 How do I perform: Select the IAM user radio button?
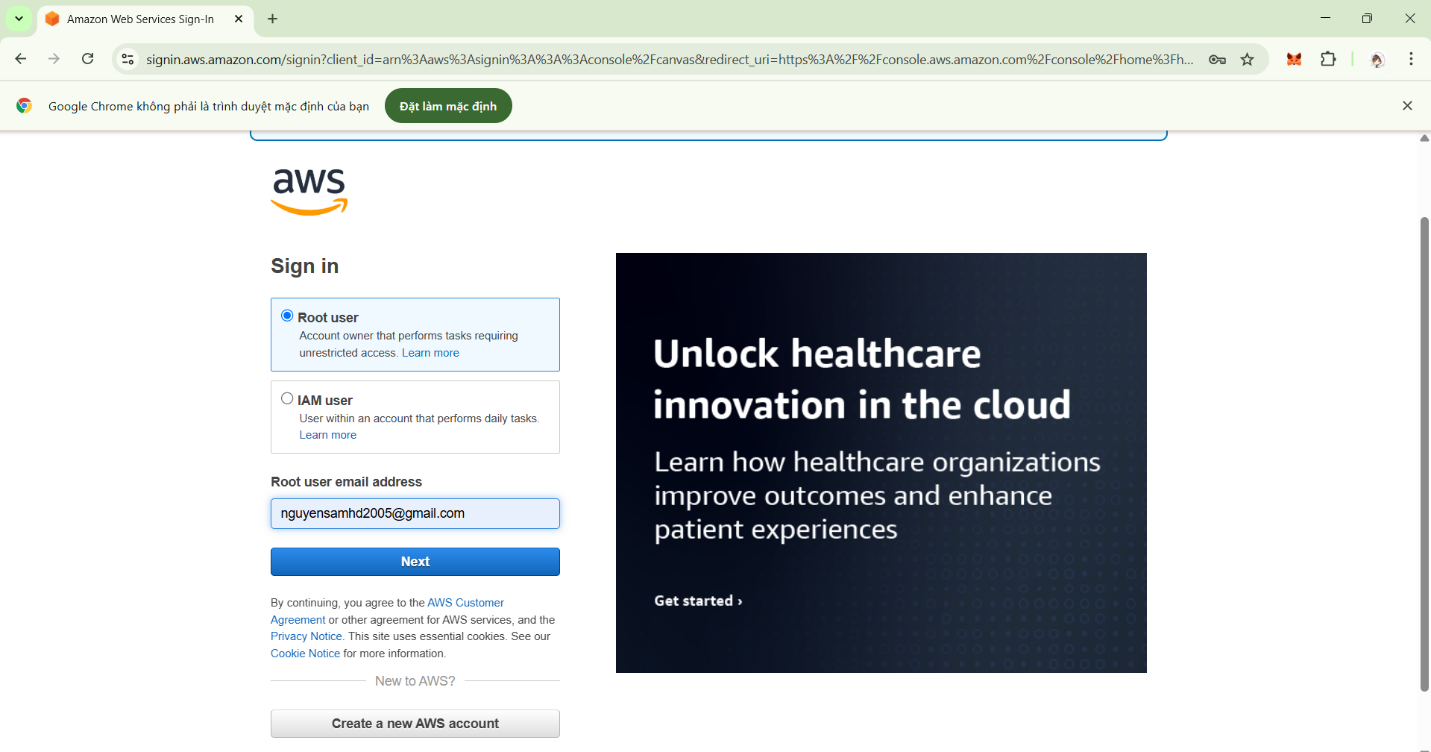click(287, 396)
